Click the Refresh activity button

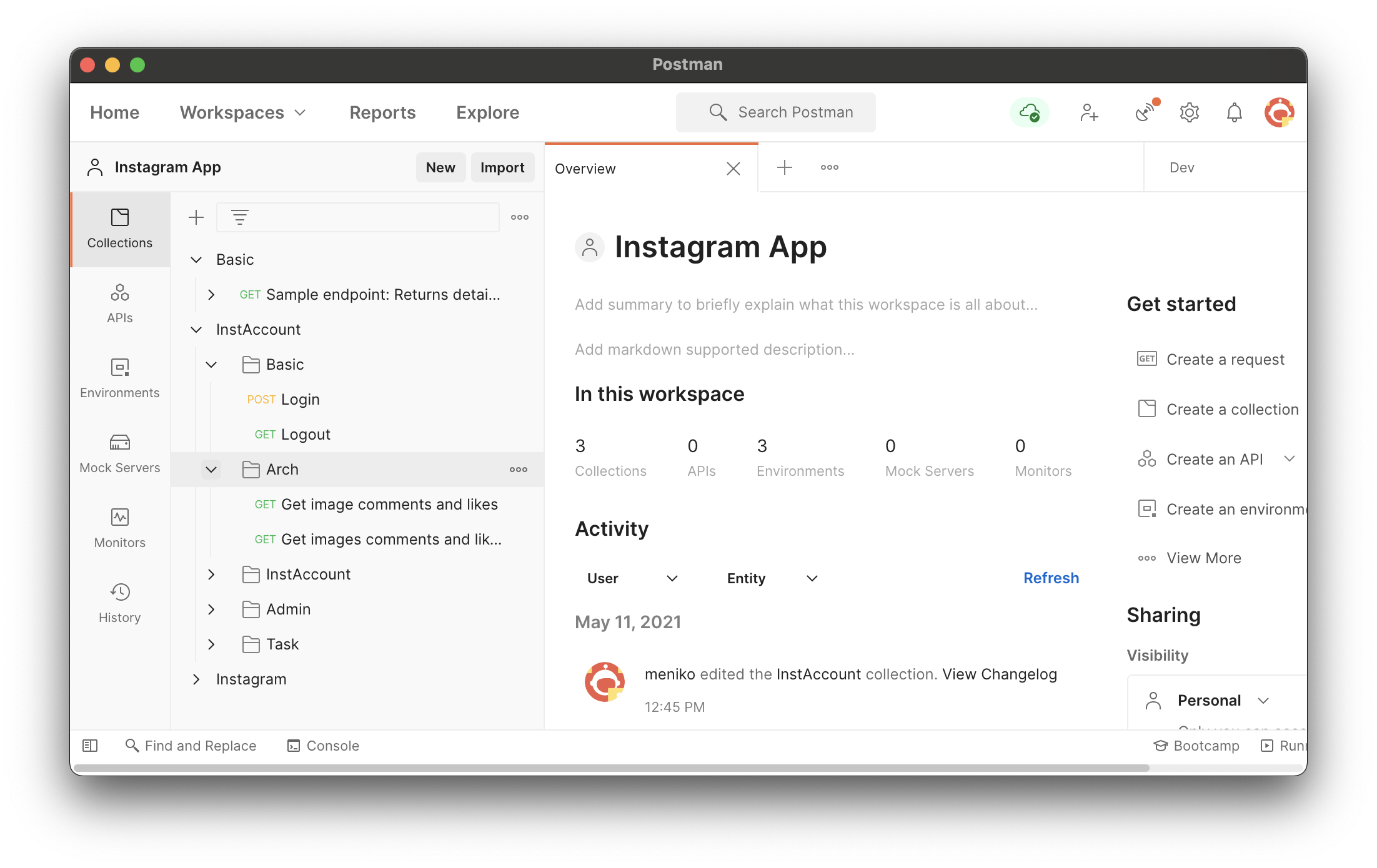[x=1051, y=577]
